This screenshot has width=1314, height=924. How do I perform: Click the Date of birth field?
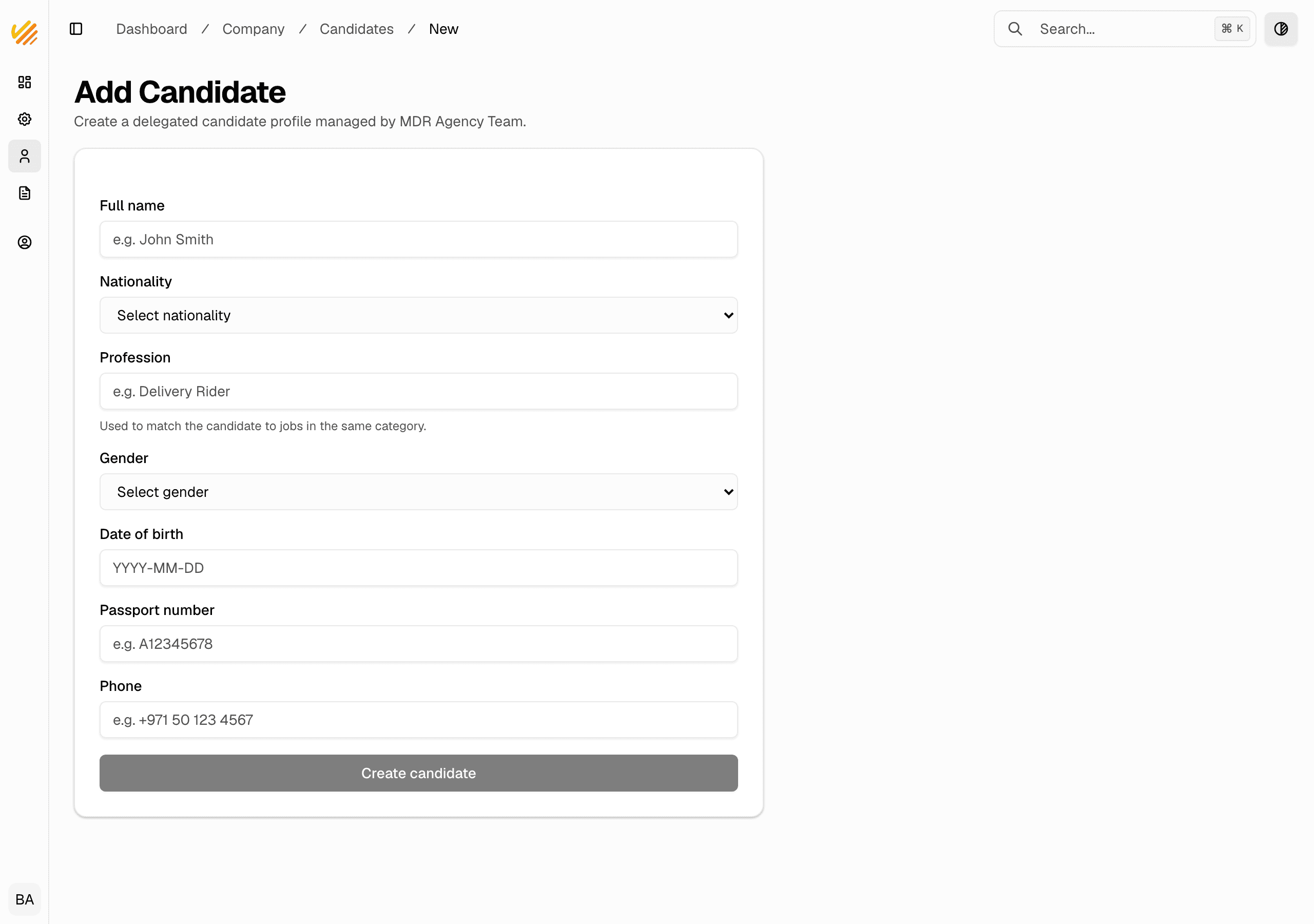[x=418, y=568]
